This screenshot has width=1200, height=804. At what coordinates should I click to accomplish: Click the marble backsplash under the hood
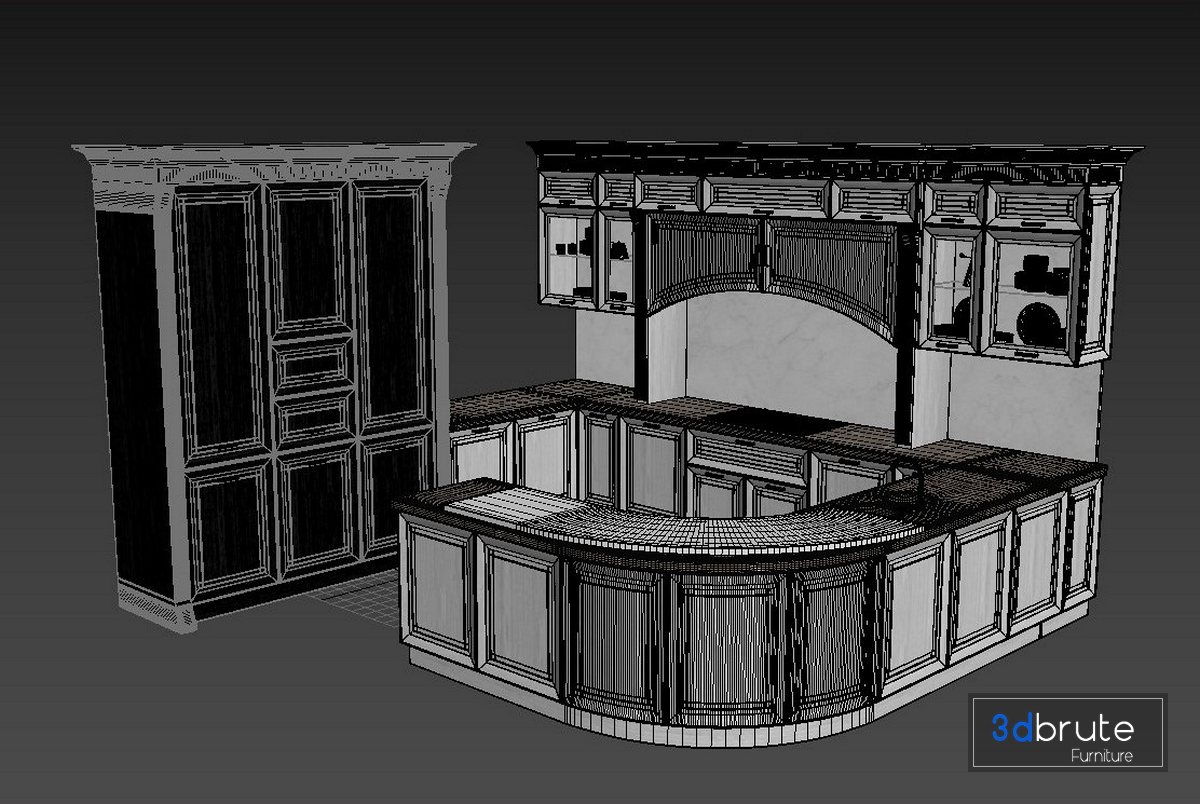pyautogui.click(x=770, y=350)
